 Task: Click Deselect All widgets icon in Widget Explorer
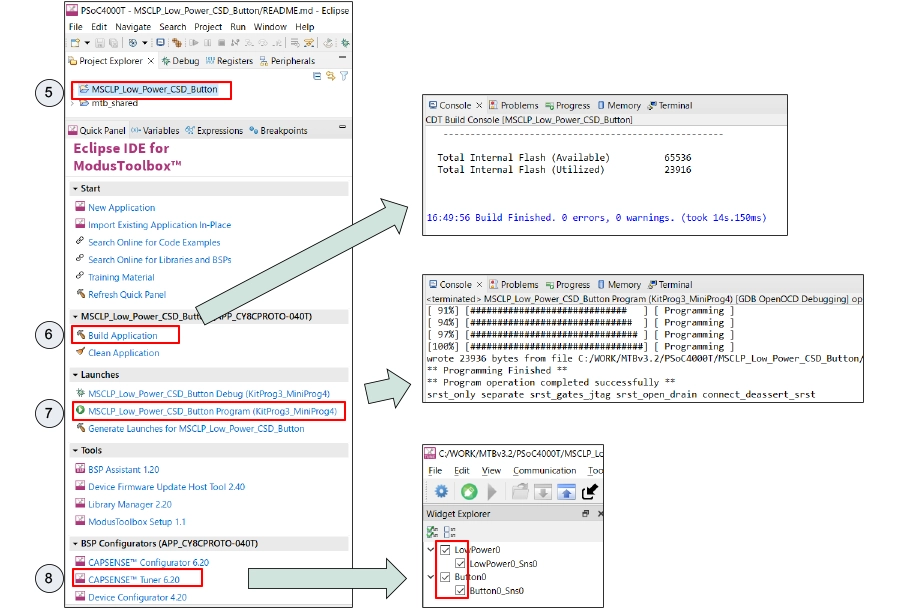pos(450,532)
